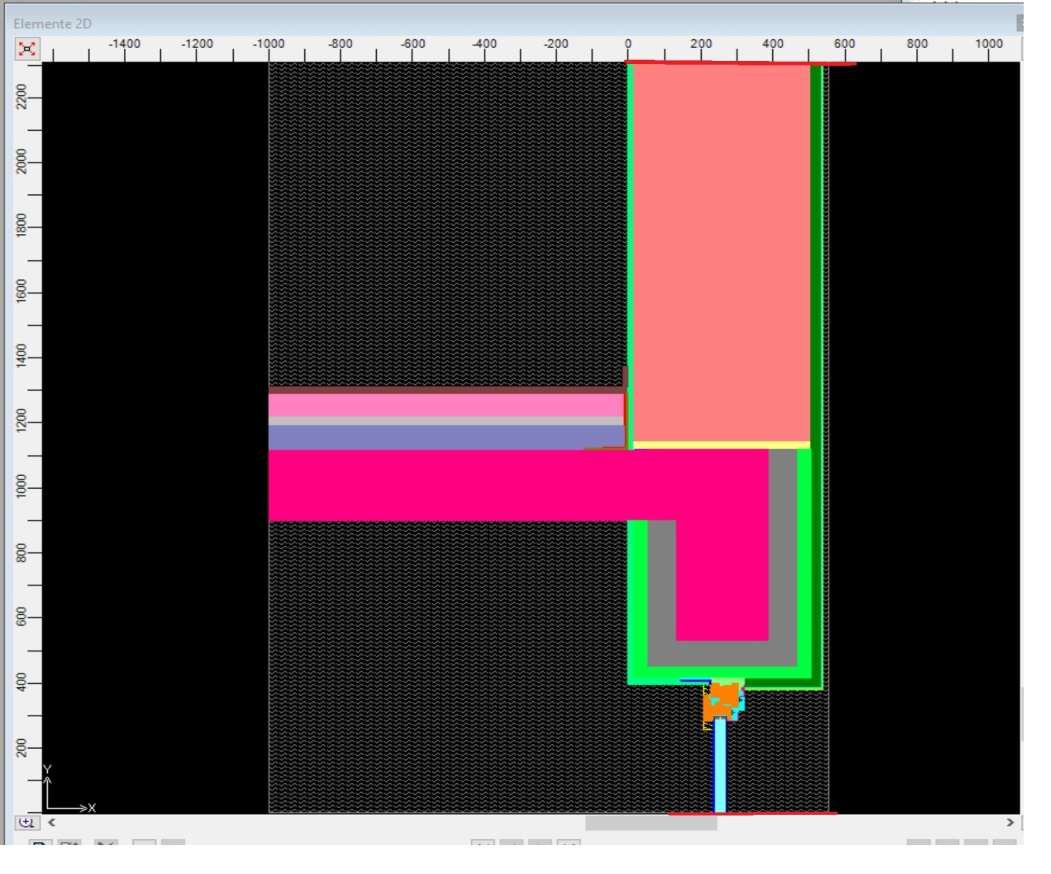Select the large salmon wall element
Viewport: 1051px width, 874px height.
pos(721,250)
